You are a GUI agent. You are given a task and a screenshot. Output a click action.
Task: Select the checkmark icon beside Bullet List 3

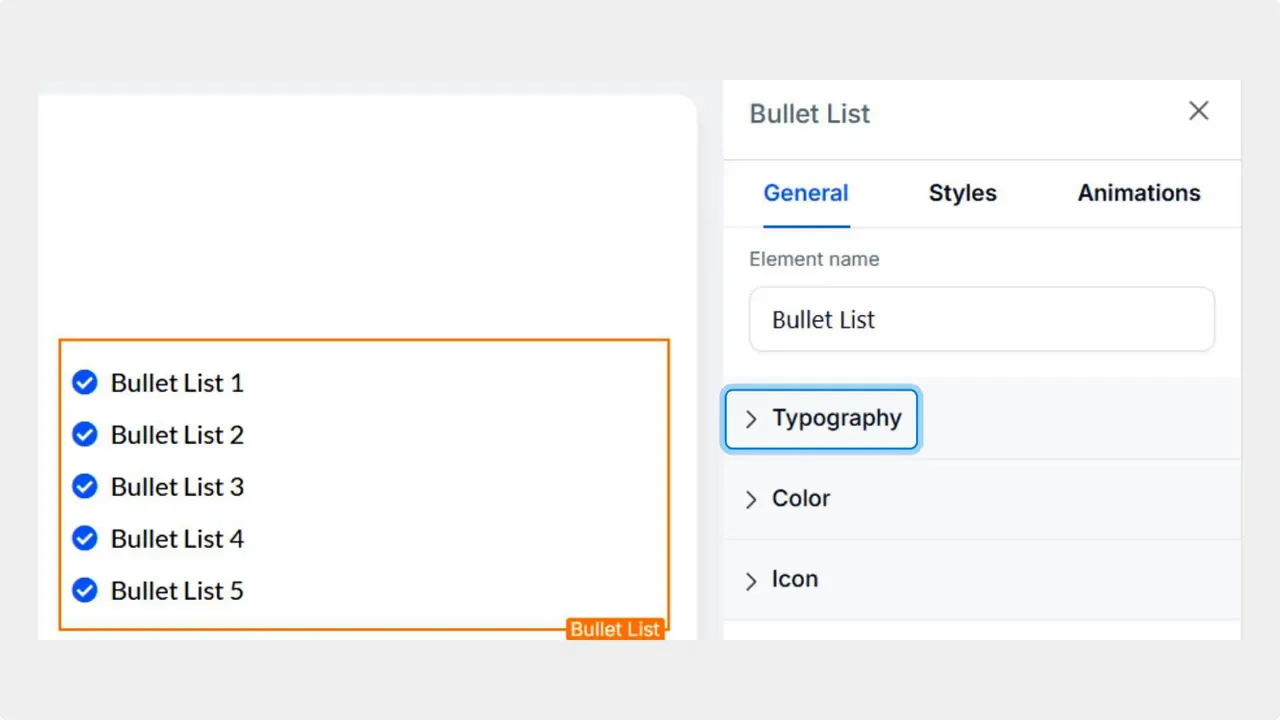[x=84, y=486]
